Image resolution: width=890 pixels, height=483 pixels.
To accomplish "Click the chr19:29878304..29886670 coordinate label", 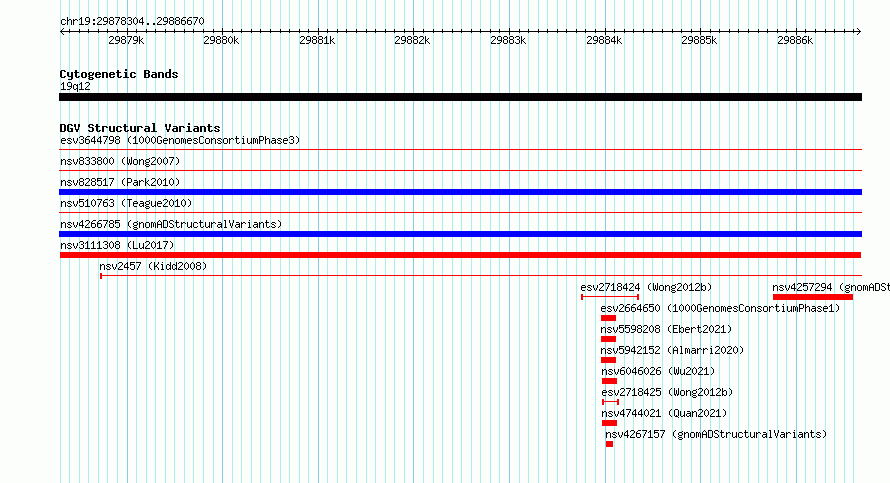I will point(132,21).
